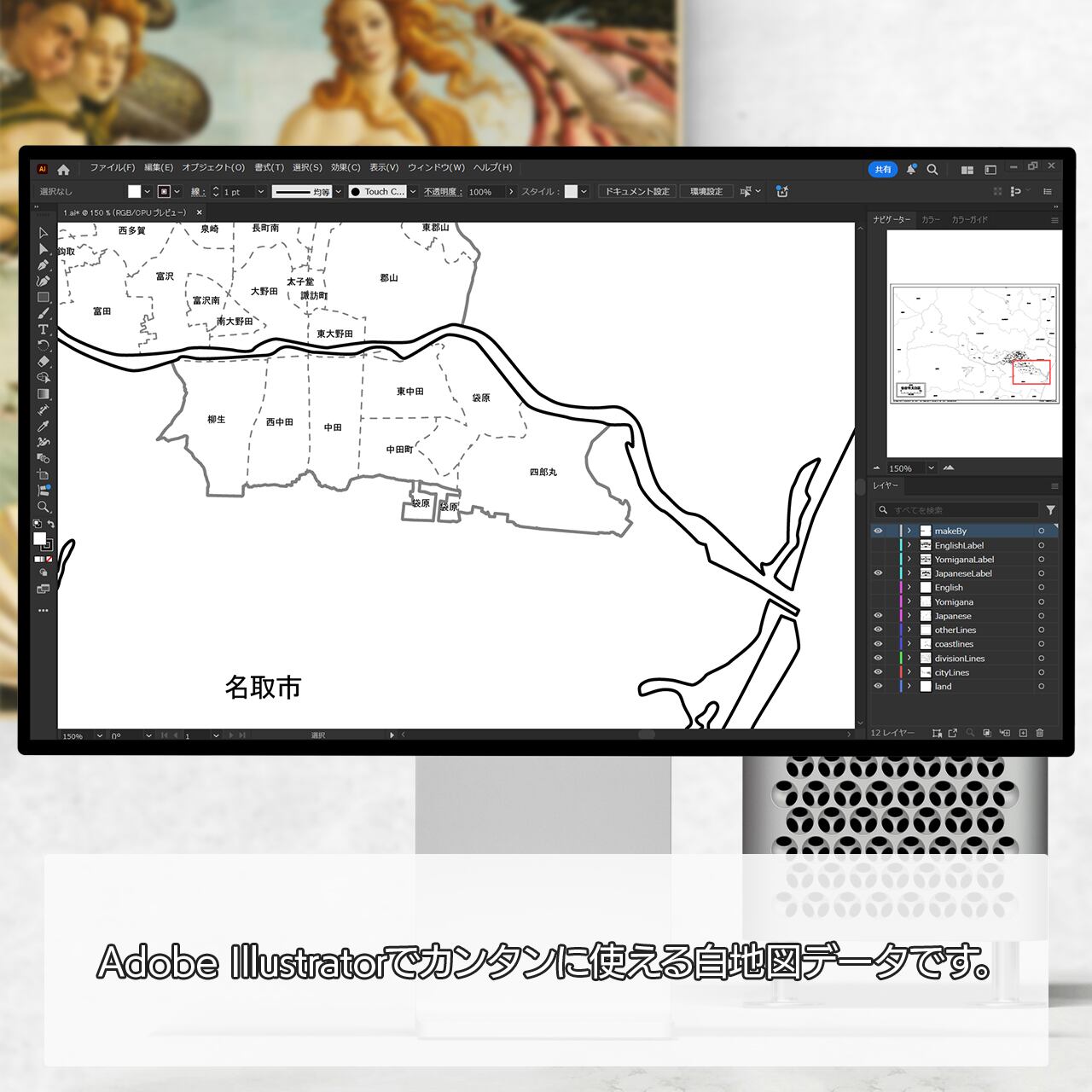Select the Gradient tool
Image resolution: width=1092 pixels, height=1092 pixels.
[44, 394]
